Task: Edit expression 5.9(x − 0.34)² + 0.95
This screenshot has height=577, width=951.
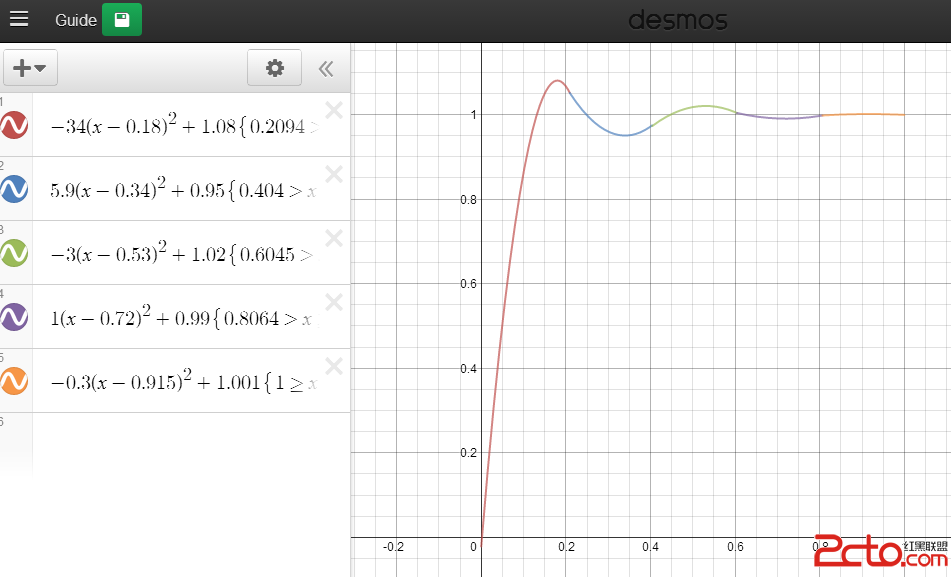Action: point(184,189)
